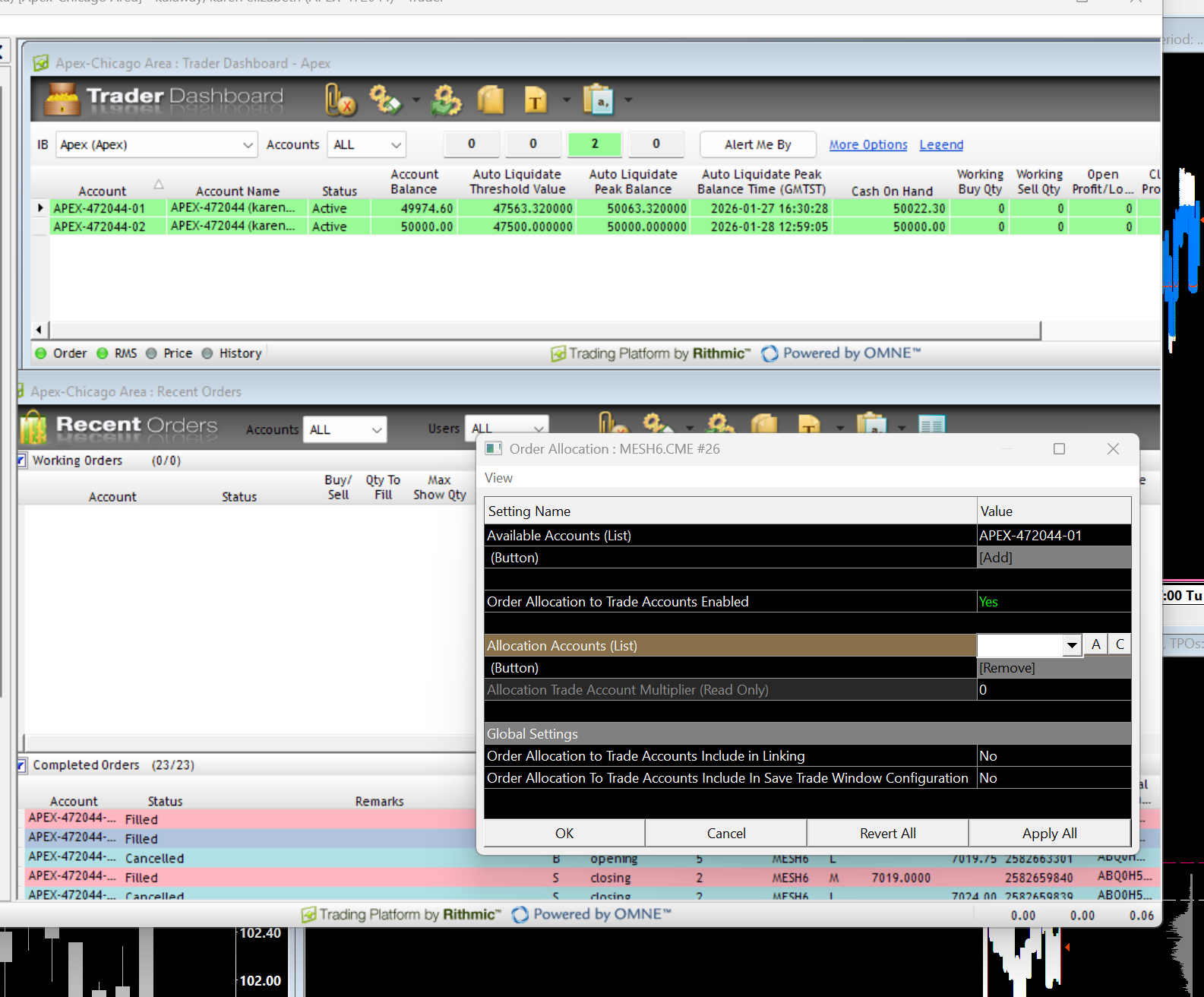Viewport: 1204px width, 997px height.
Task: Click the clipboard icon in Recent Orders toolbar
Action: (x=872, y=424)
